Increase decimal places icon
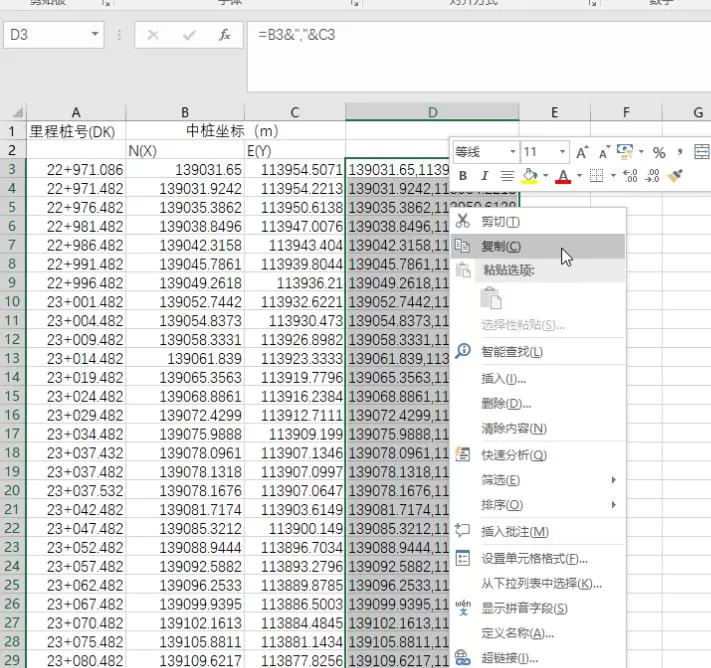Image resolution: width=711 pixels, height=668 pixels. click(x=631, y=176)
